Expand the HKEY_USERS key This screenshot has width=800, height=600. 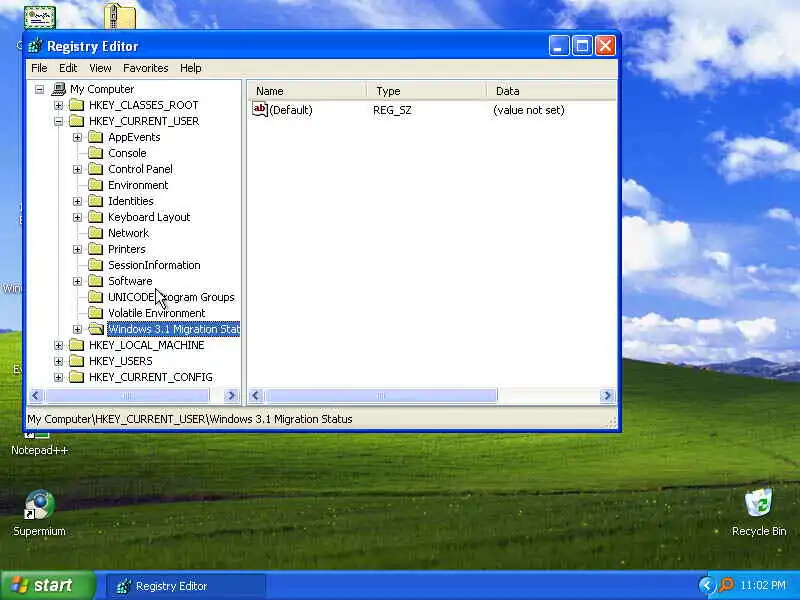[58, 361]
